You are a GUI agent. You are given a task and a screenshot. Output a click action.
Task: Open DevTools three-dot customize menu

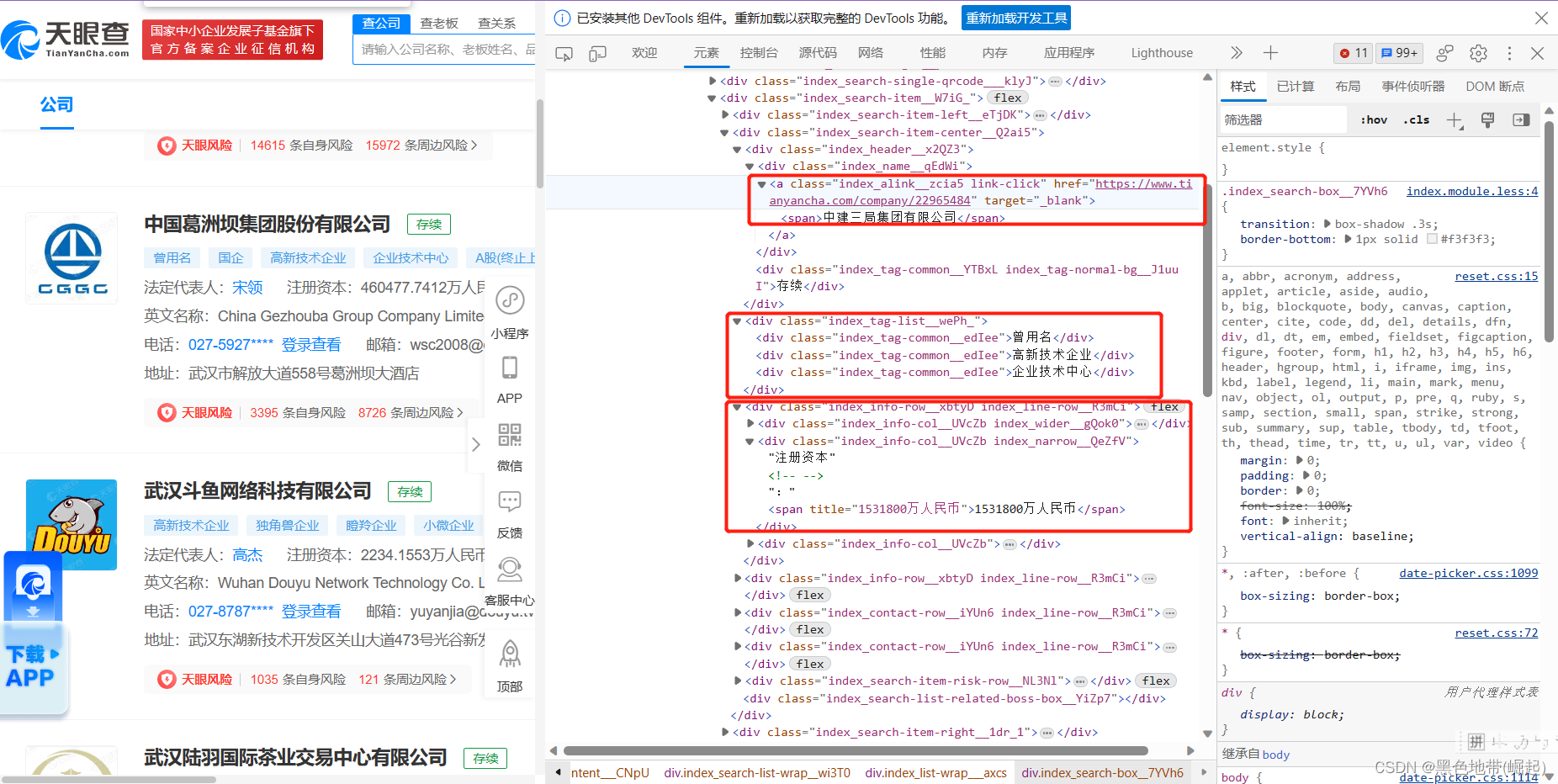tap(1509, 53)
